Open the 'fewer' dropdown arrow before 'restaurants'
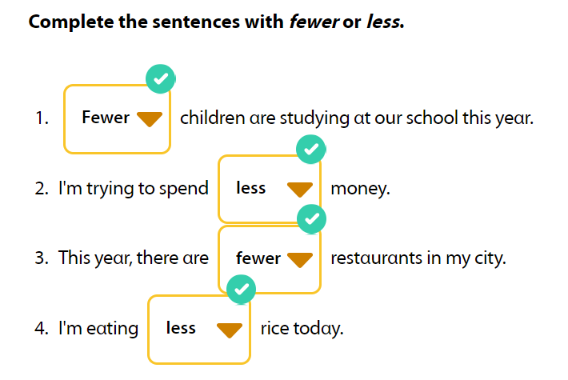 click(300, 260)
